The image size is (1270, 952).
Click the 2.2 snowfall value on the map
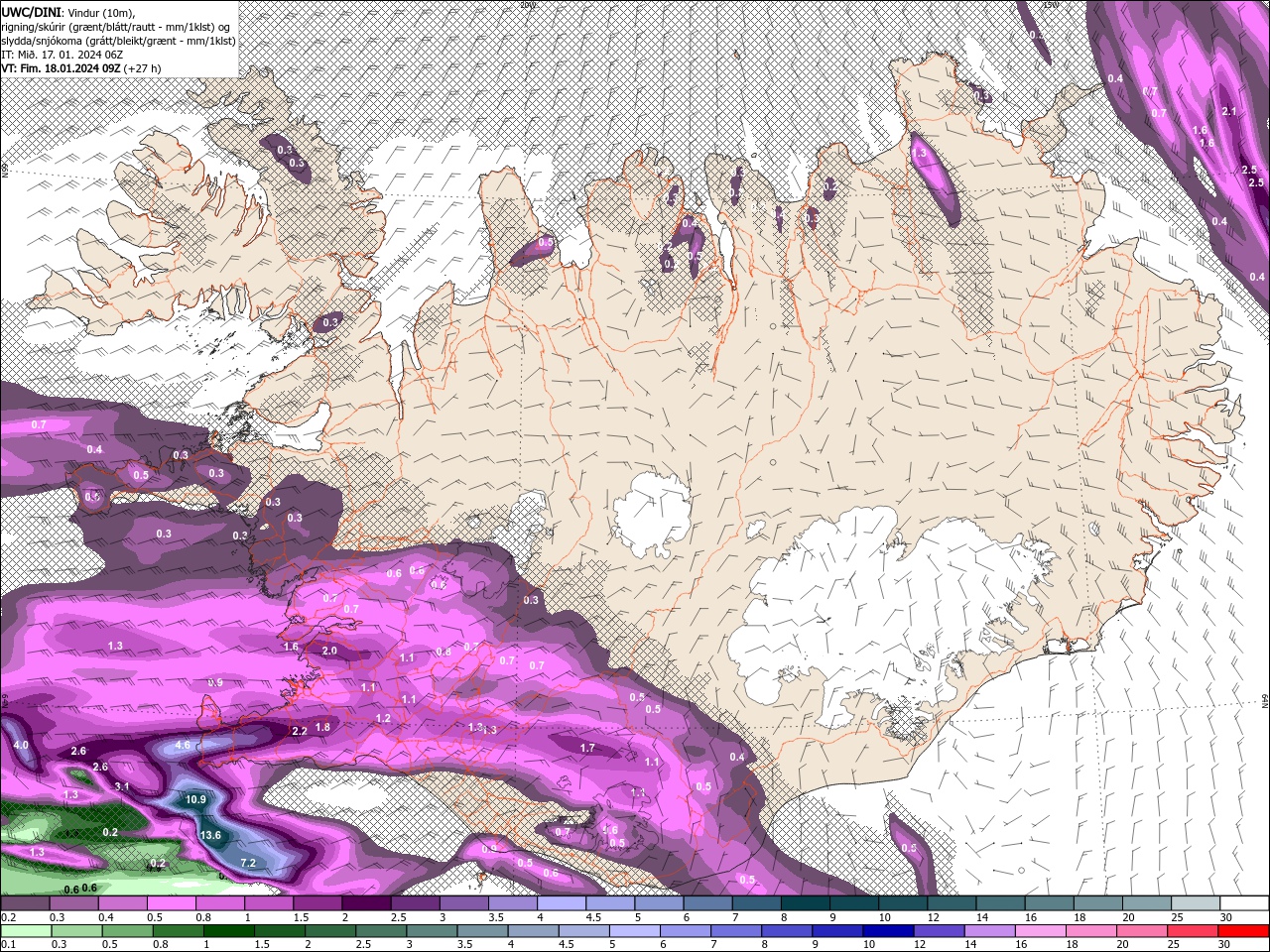coord(300,731)
